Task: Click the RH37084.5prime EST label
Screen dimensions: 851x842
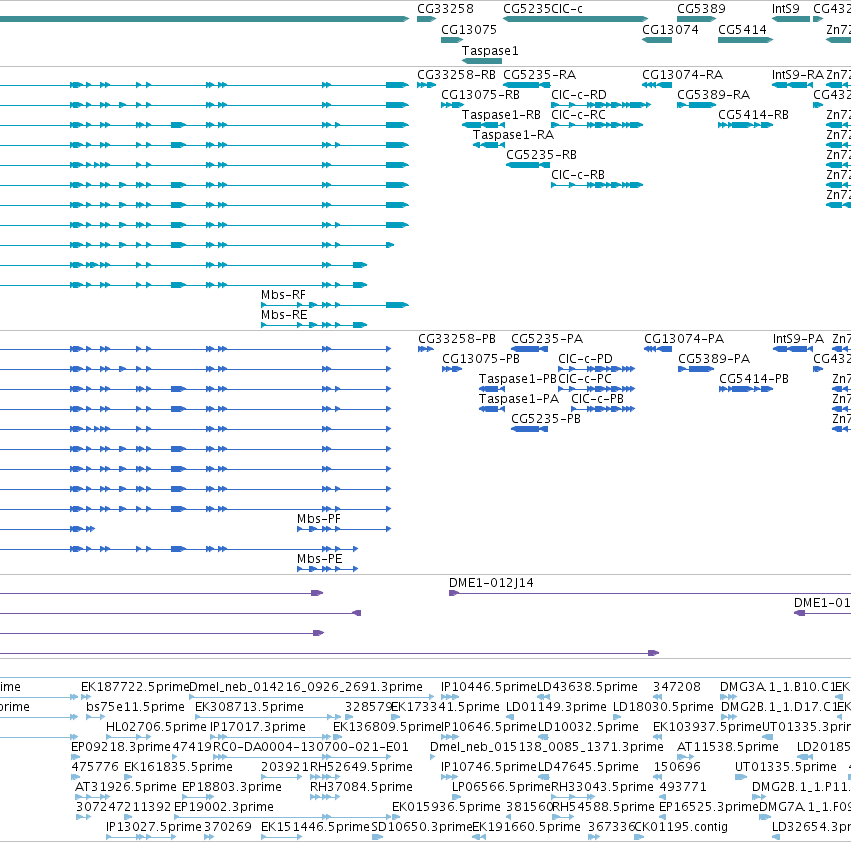Action: coord(361,787)
